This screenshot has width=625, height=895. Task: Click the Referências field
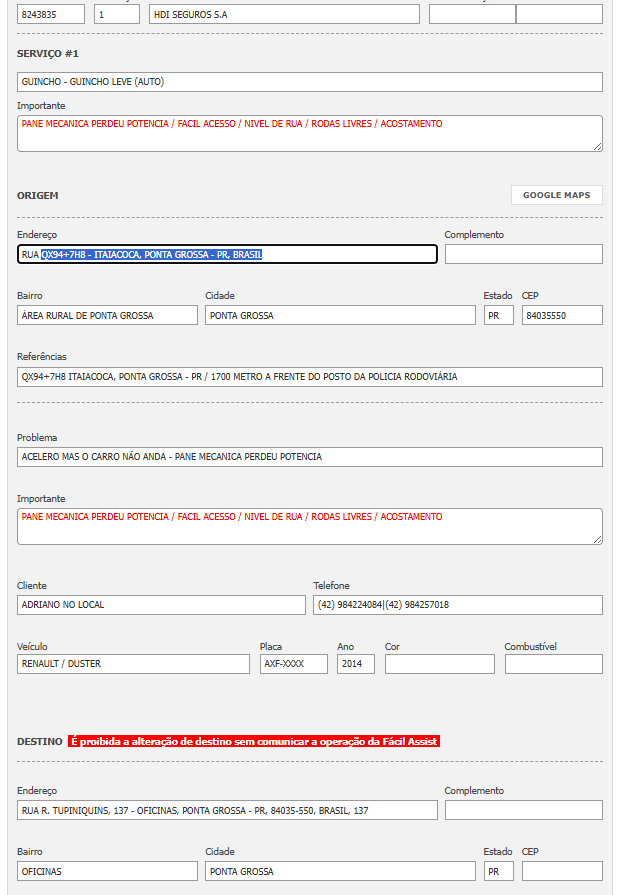[309, 377]
